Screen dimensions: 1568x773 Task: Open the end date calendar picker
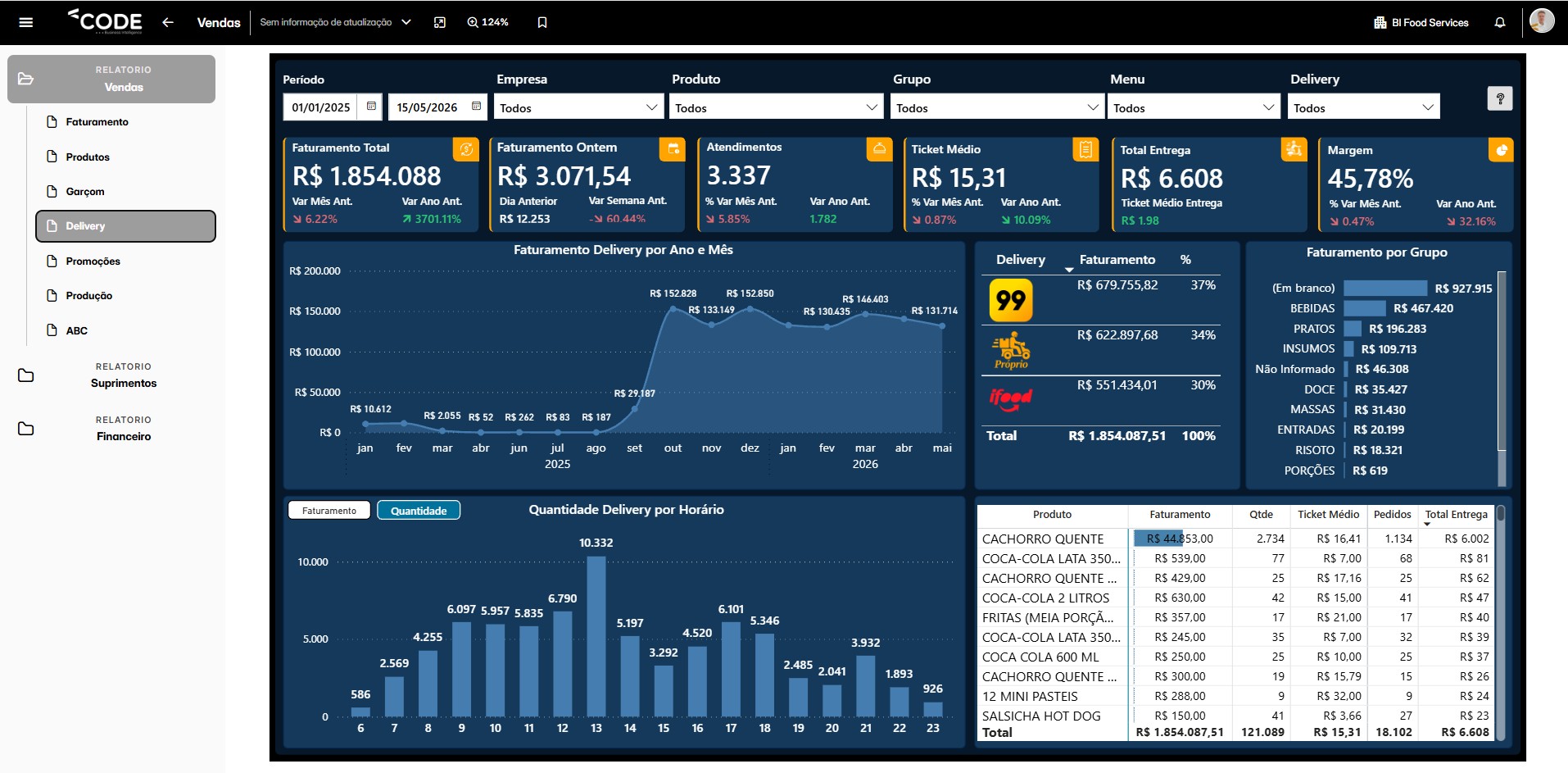click(x=476, y=107)
